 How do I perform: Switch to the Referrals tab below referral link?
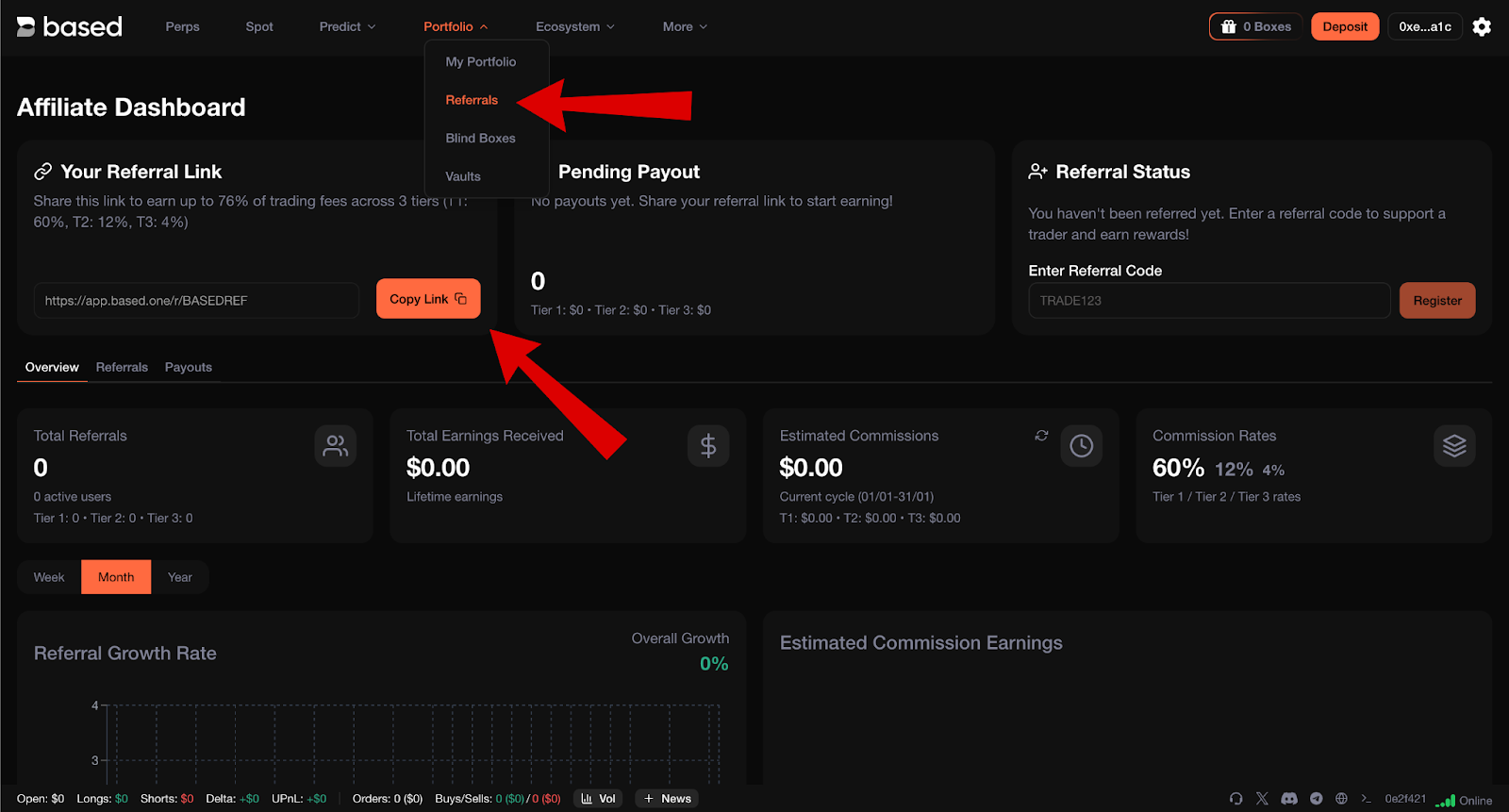(x=122, y=367)
